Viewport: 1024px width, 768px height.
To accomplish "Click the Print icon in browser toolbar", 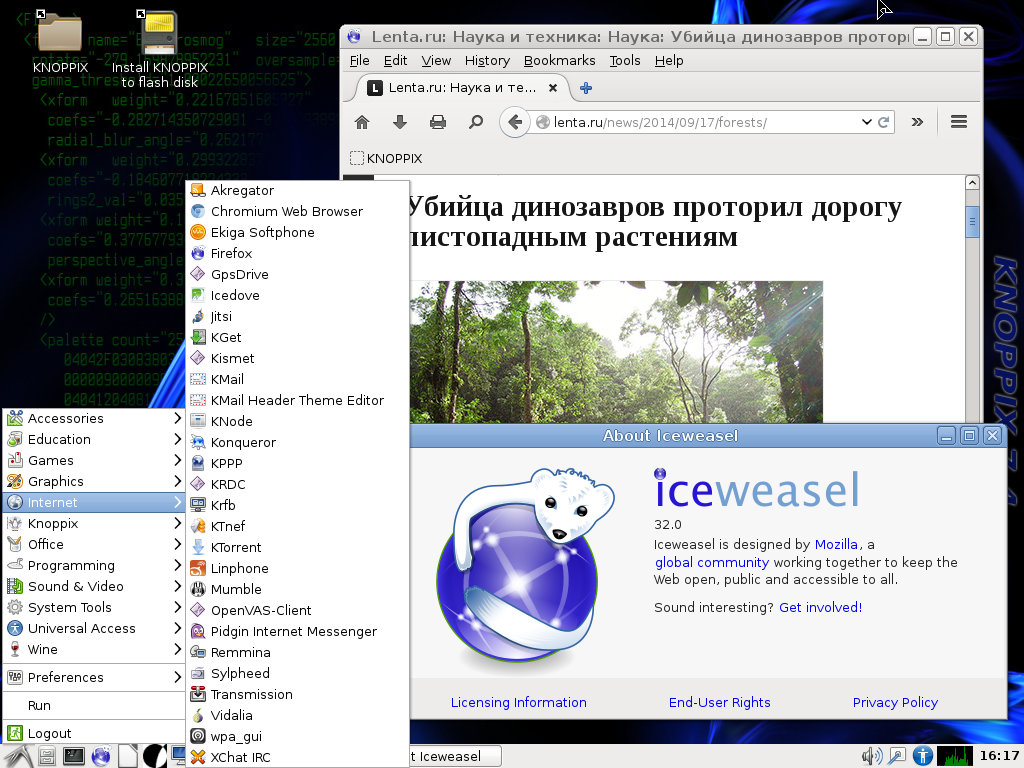I will tap(438, 122).
